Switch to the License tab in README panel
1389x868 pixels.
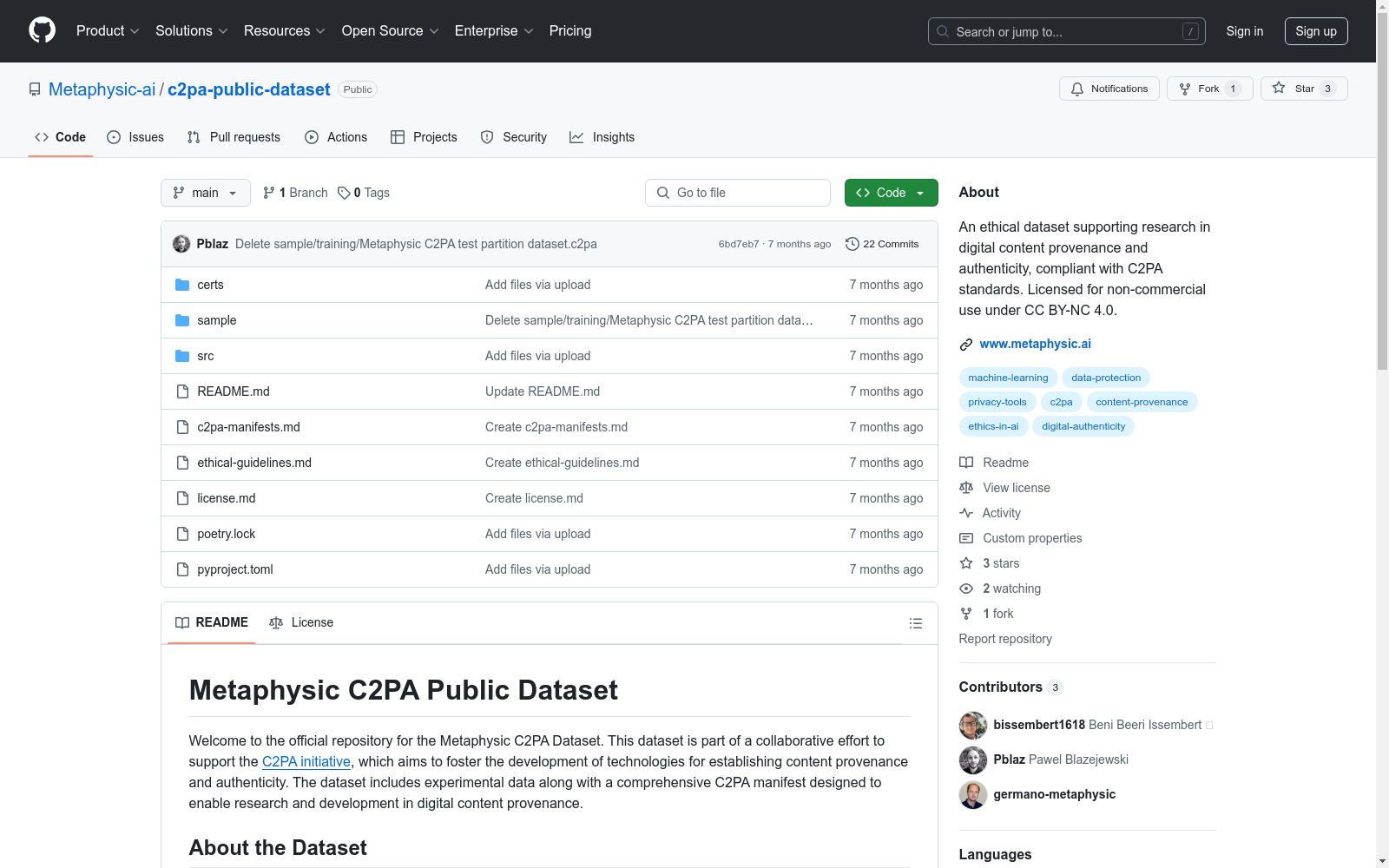(301, 622)
